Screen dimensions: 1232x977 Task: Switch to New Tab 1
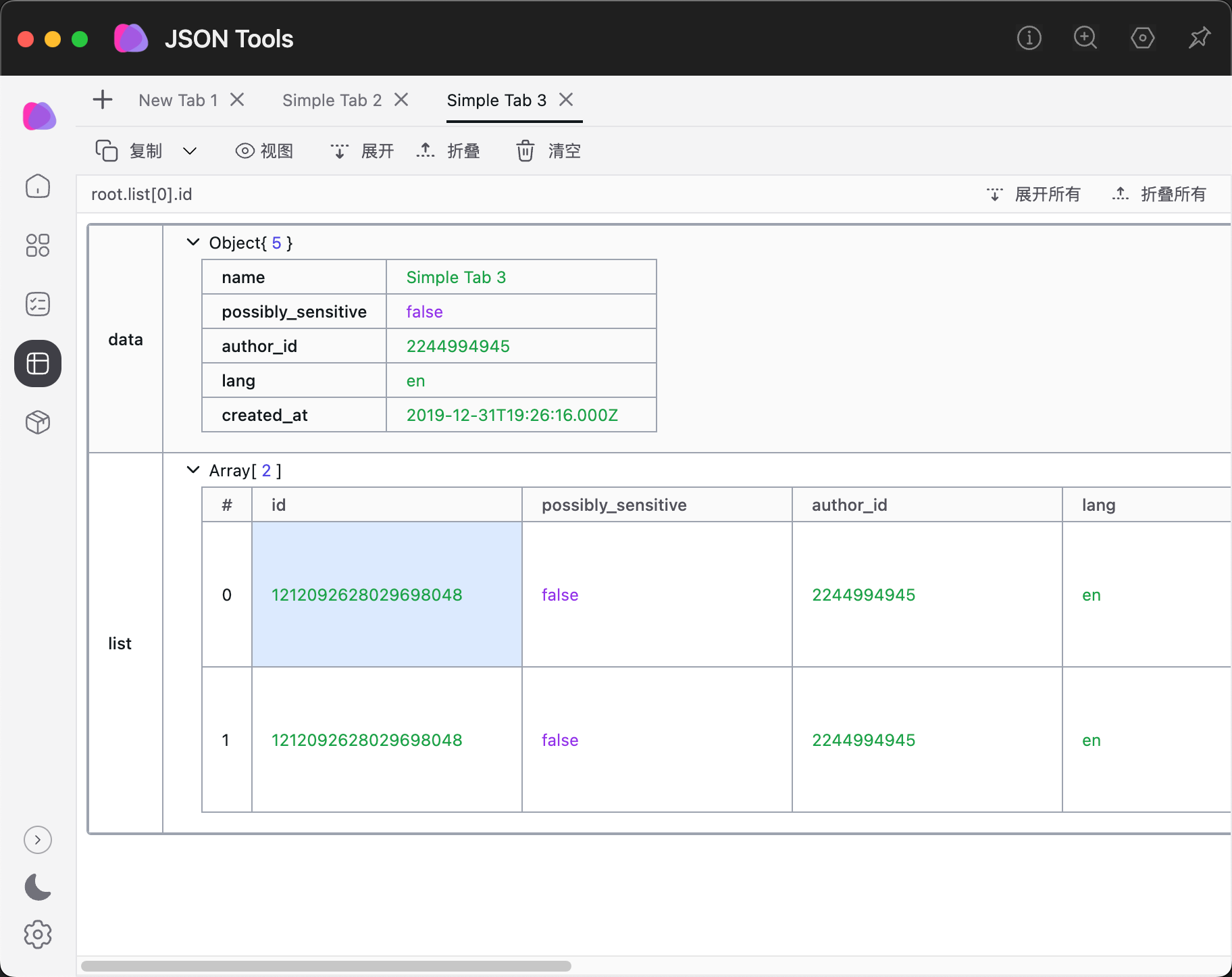click(178, 100)
